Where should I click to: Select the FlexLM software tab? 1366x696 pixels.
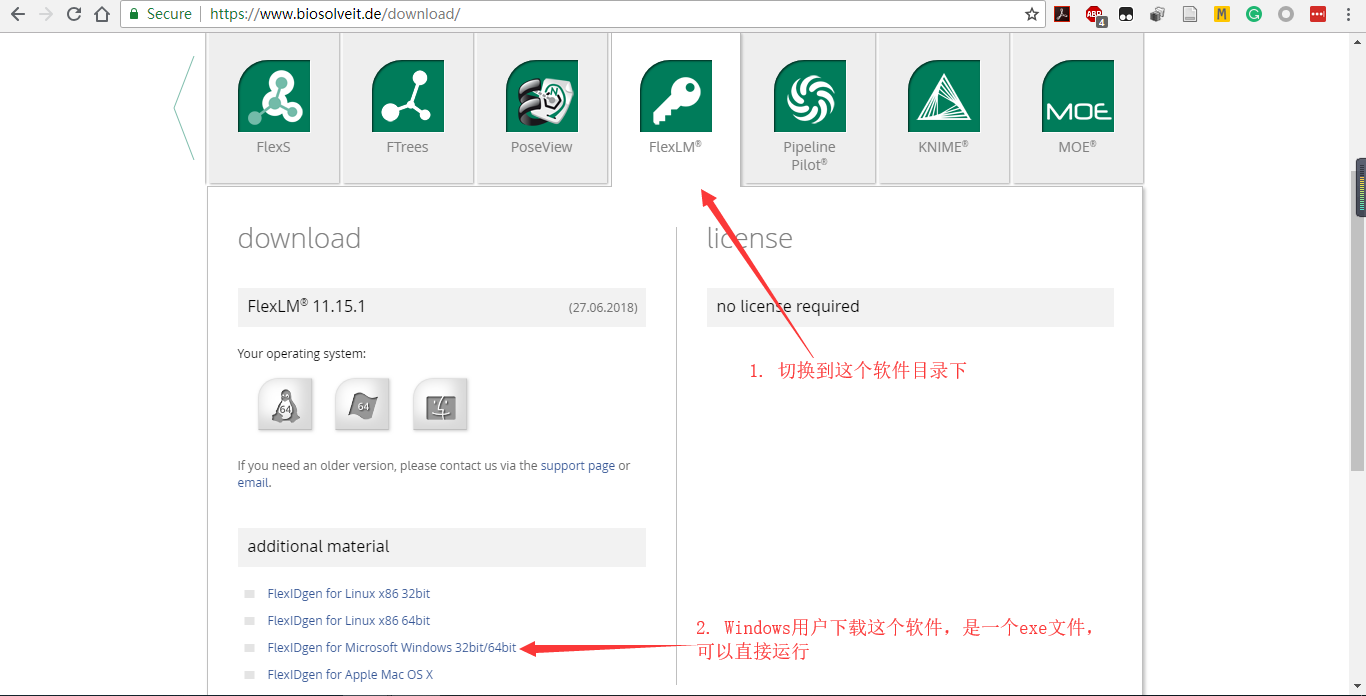tap(675, 108)
